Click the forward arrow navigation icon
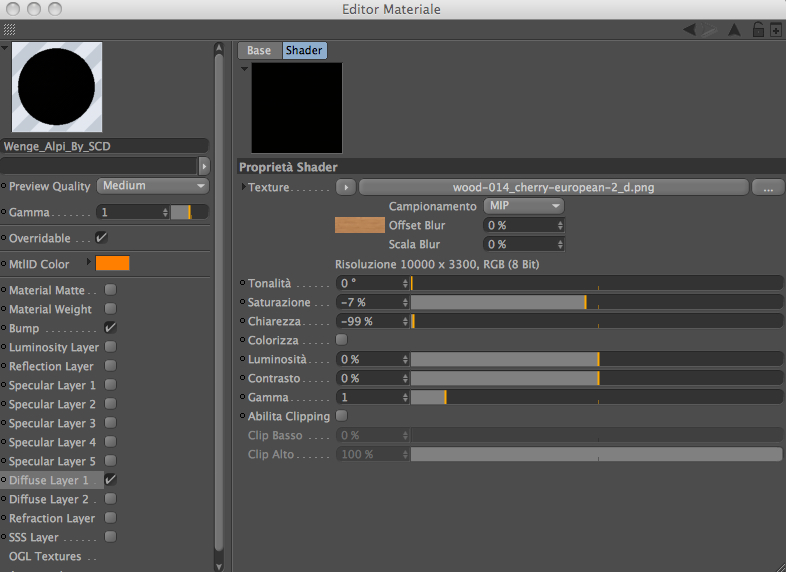 click(x=709, y=30)
